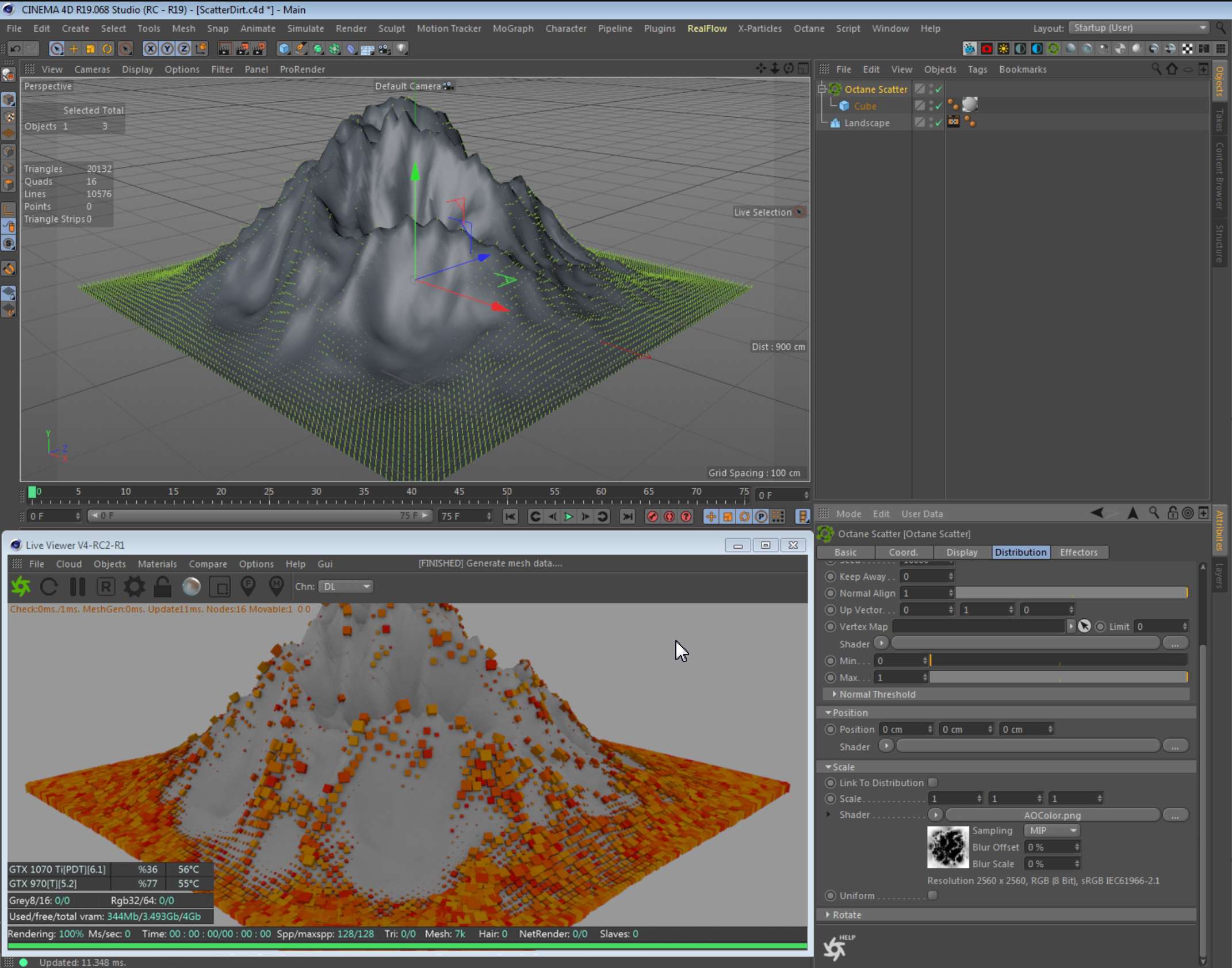This screenshot has height=968, width=1232.
Task: Open Live Viewer settings gear
Action: (134, 587)
